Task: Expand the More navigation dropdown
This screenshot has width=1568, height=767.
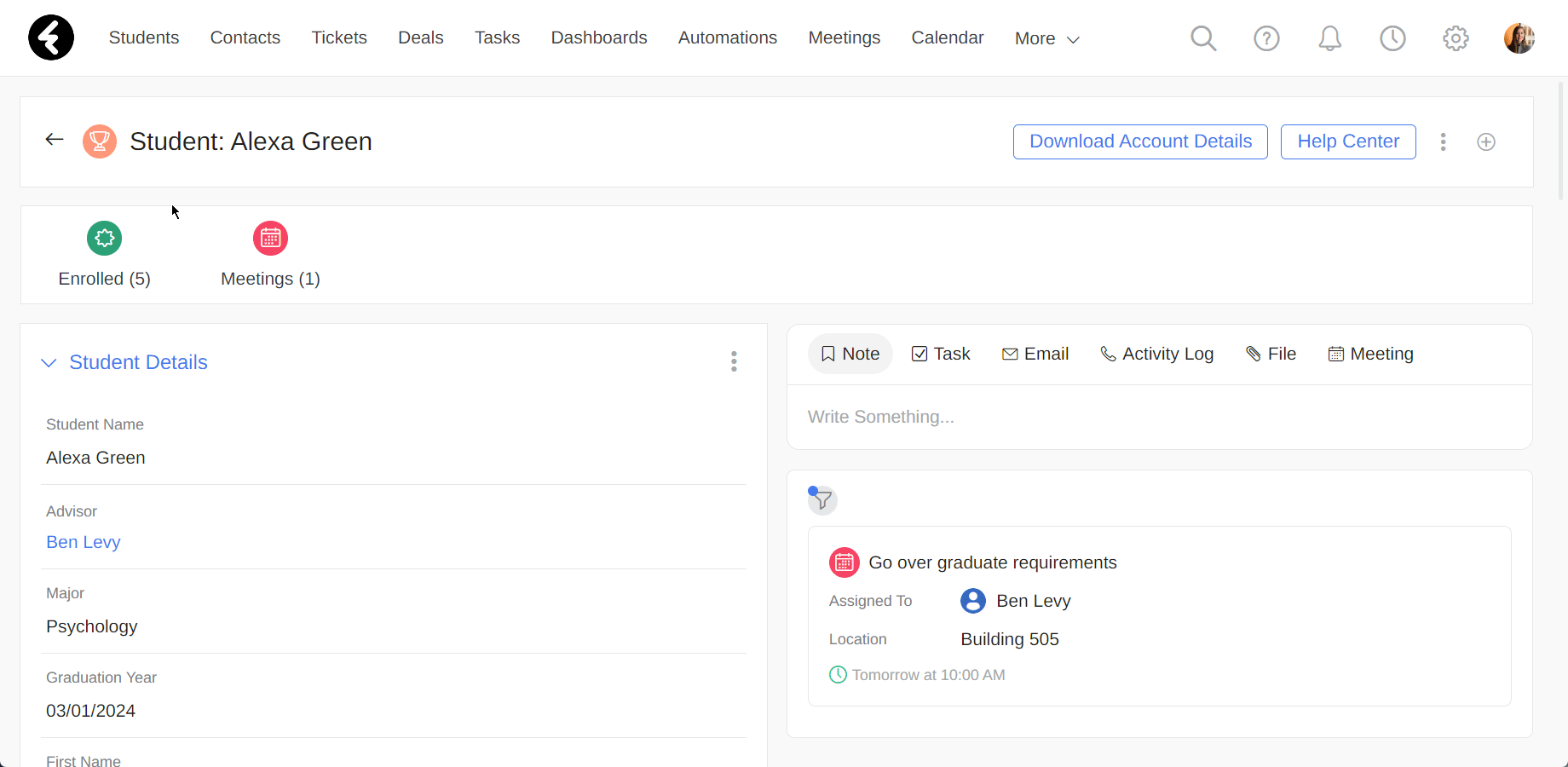Action: (x=1047, y=38)
